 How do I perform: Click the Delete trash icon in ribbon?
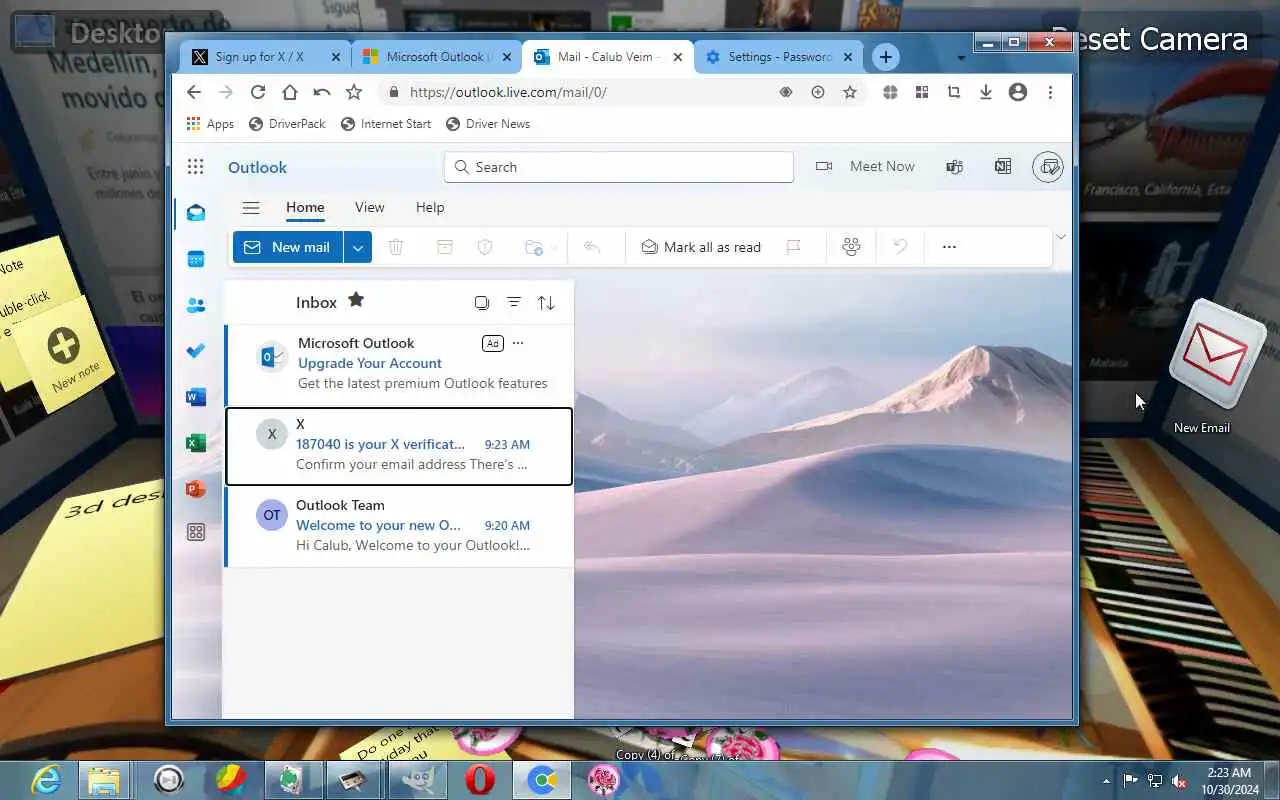click(x=396, y=247)
